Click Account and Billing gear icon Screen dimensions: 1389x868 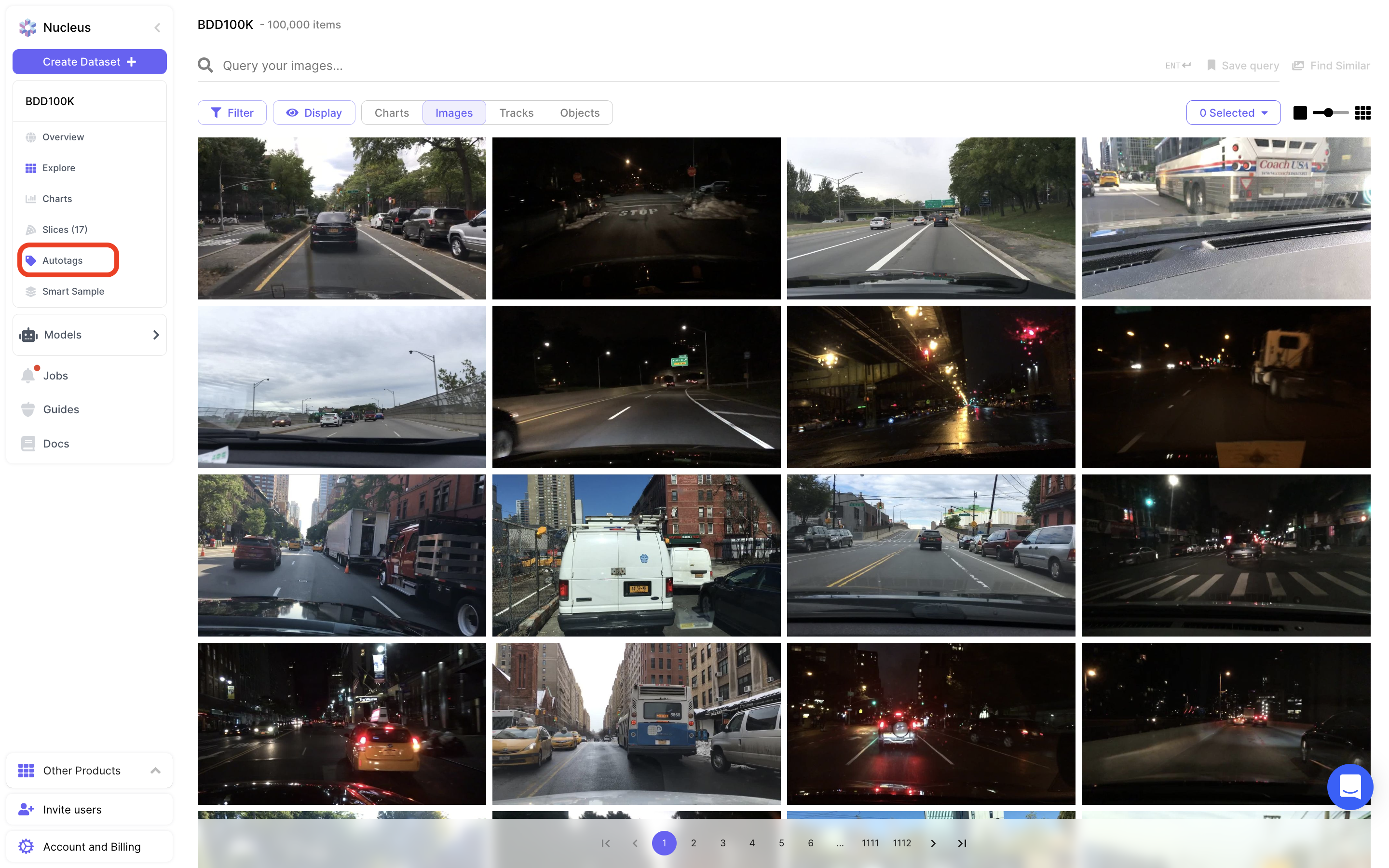coord(26,846)
